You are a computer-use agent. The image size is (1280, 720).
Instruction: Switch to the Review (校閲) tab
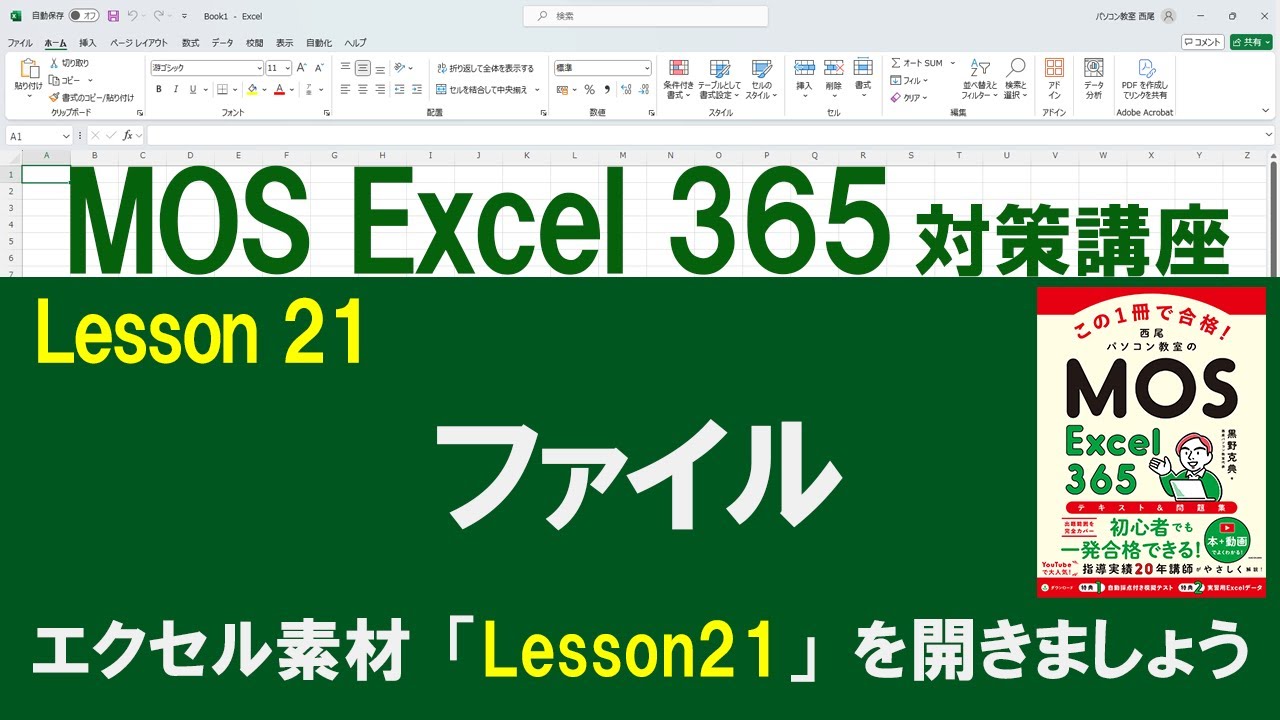click(255, 43)
